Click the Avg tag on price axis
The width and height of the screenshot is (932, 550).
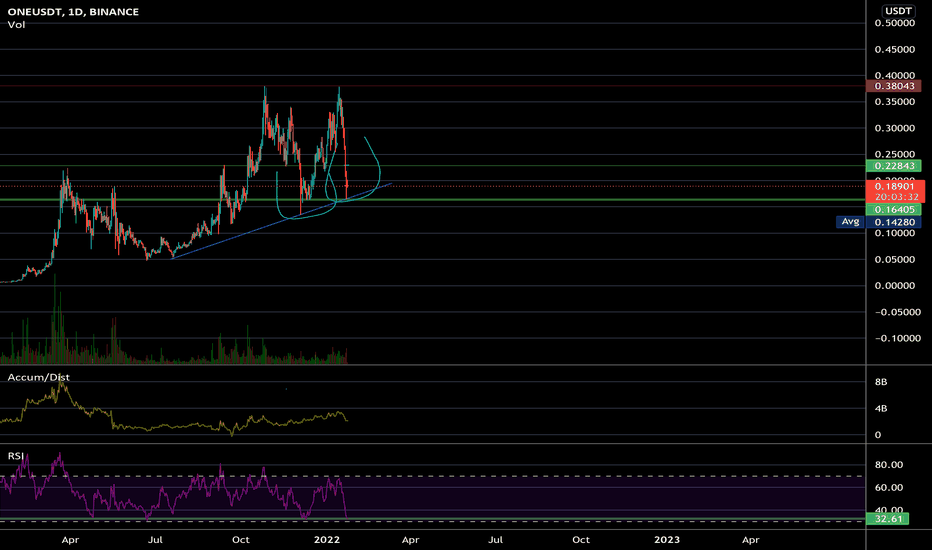(x=850, y=222)
